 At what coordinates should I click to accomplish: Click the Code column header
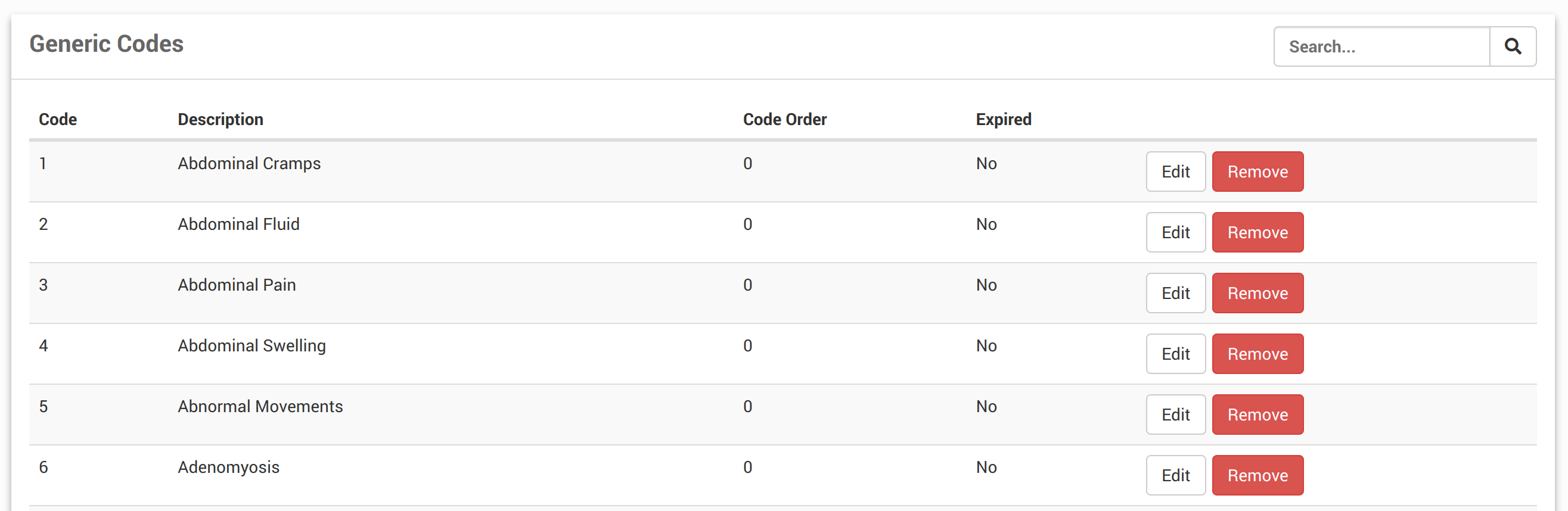click(x=58, y=119)
